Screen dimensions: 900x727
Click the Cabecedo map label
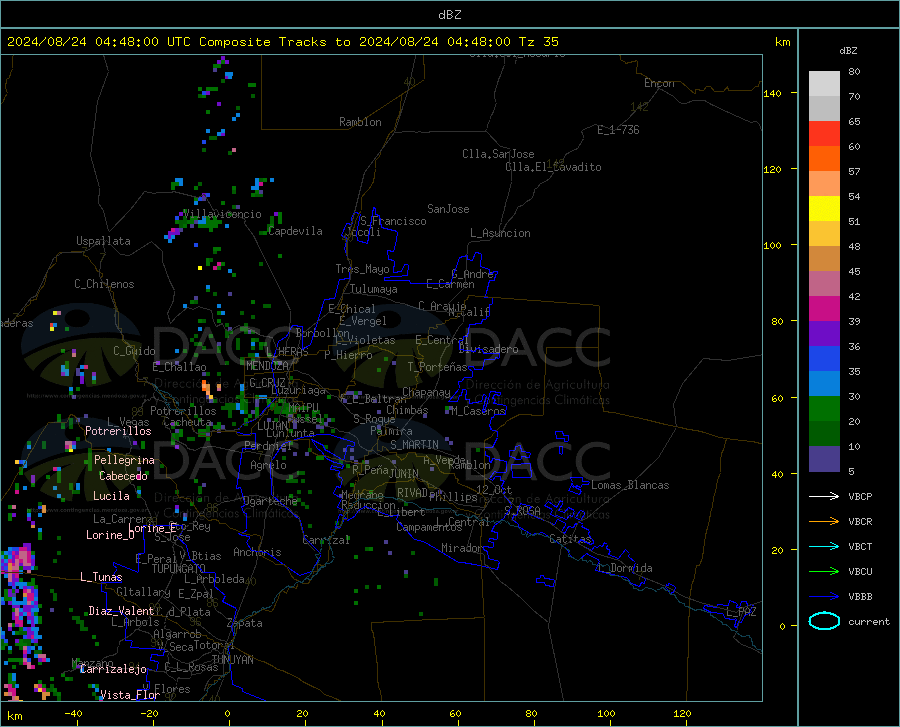click(x=123, y=476)
